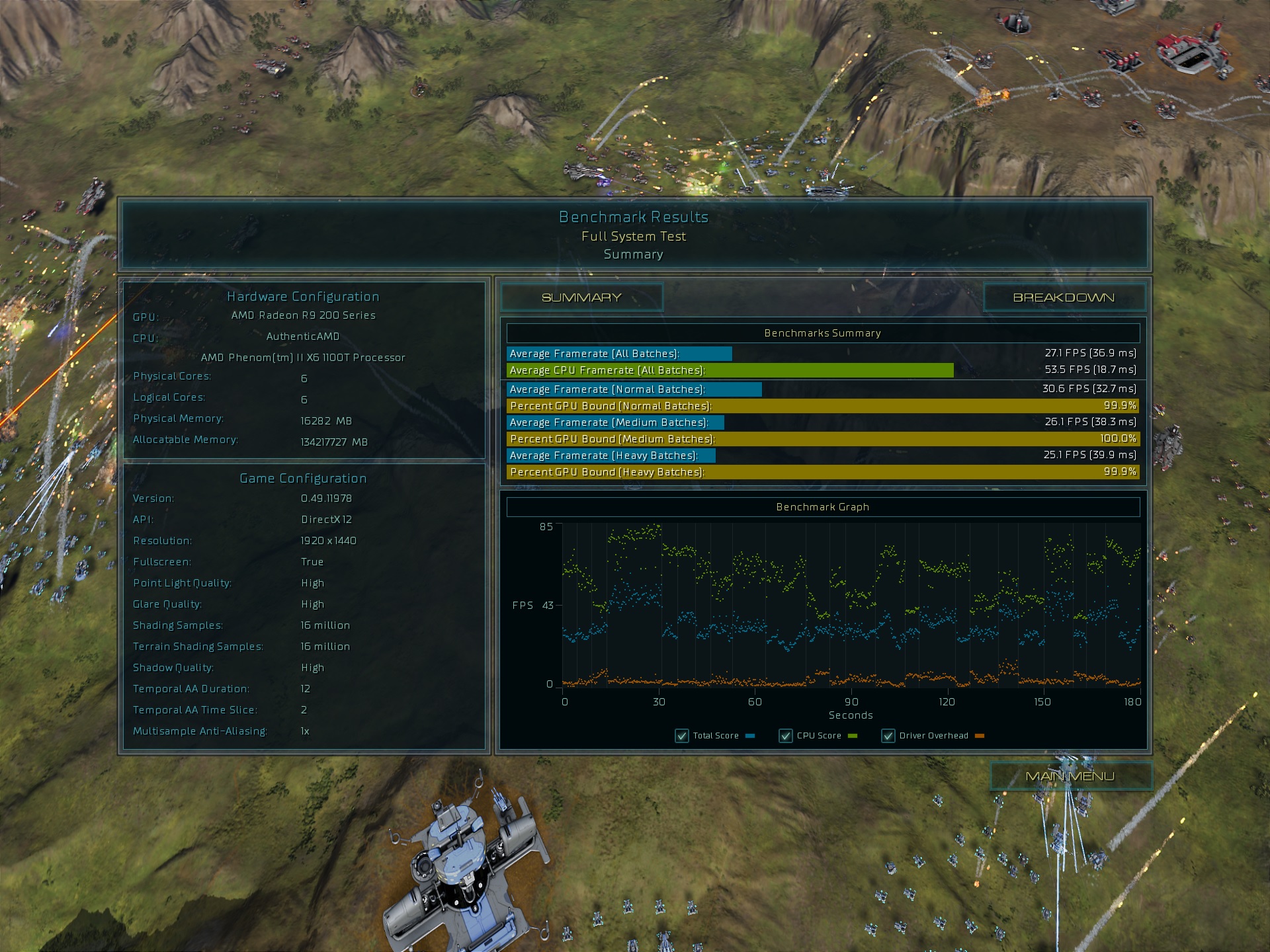This screenshot has width=1270, height=952.
Task: Click the 100.0% Medium Batches GPU bound value
Action: (x=1119, y=438)
